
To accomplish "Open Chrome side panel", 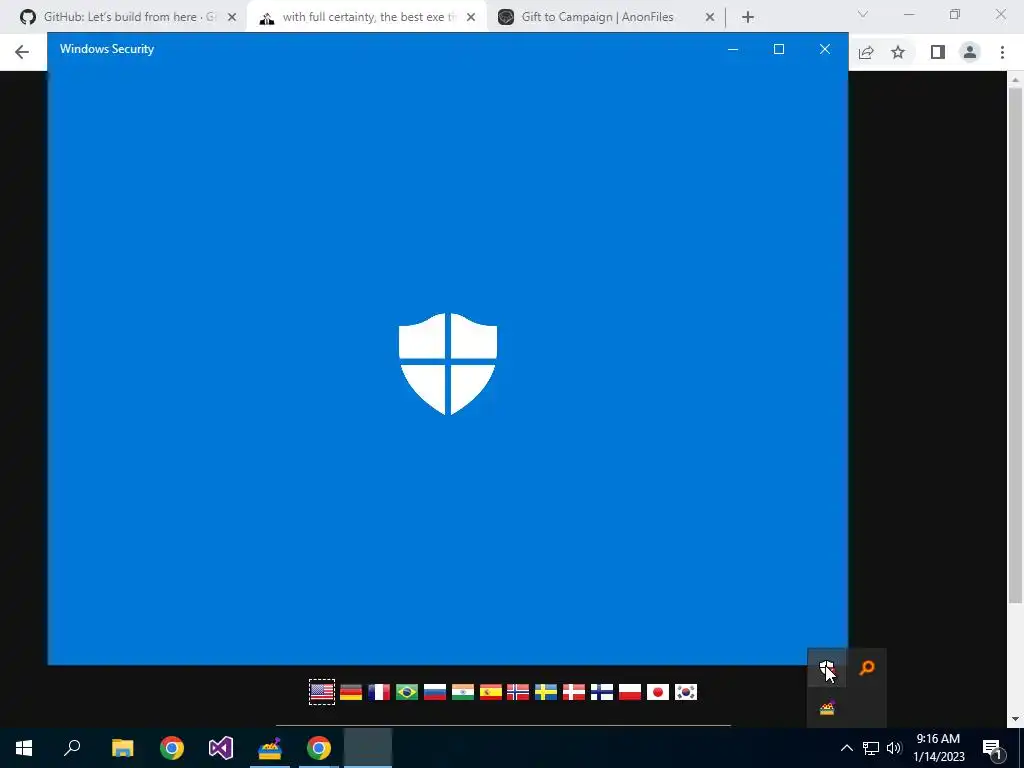I will tap(937, 52).
